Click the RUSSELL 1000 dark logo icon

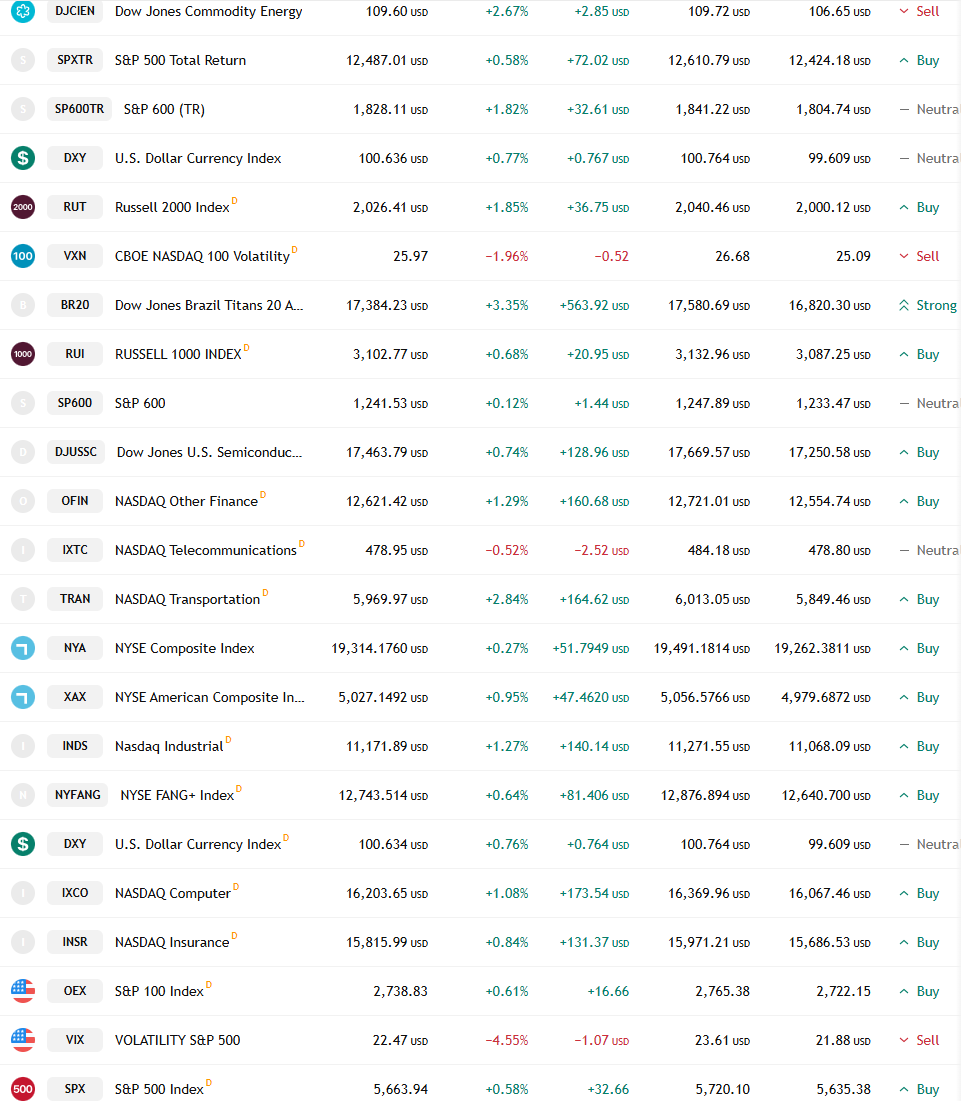pyautogui.click(x=23, y=354)
